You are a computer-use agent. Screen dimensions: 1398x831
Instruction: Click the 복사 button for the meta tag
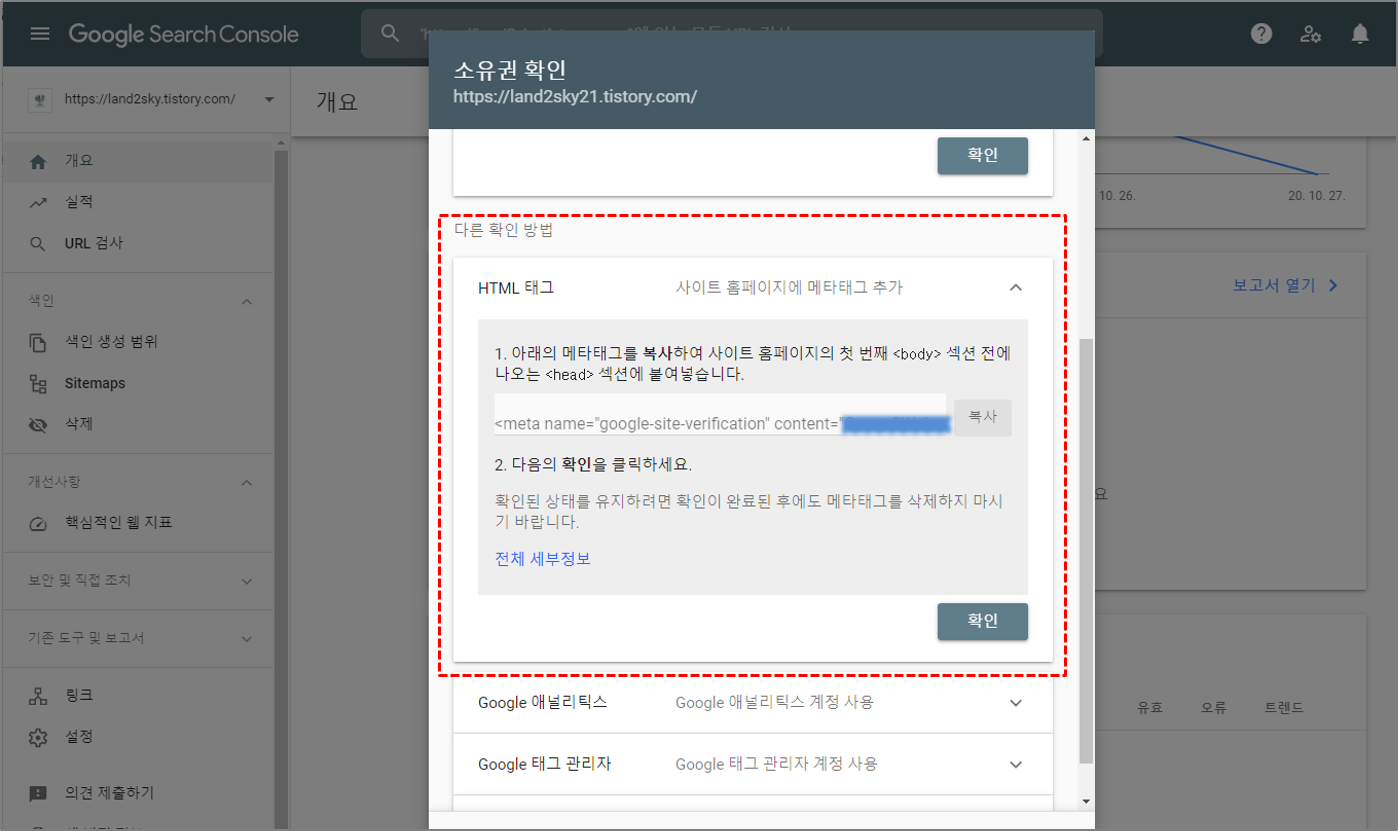pyautogui.click(x=983, y=418)
